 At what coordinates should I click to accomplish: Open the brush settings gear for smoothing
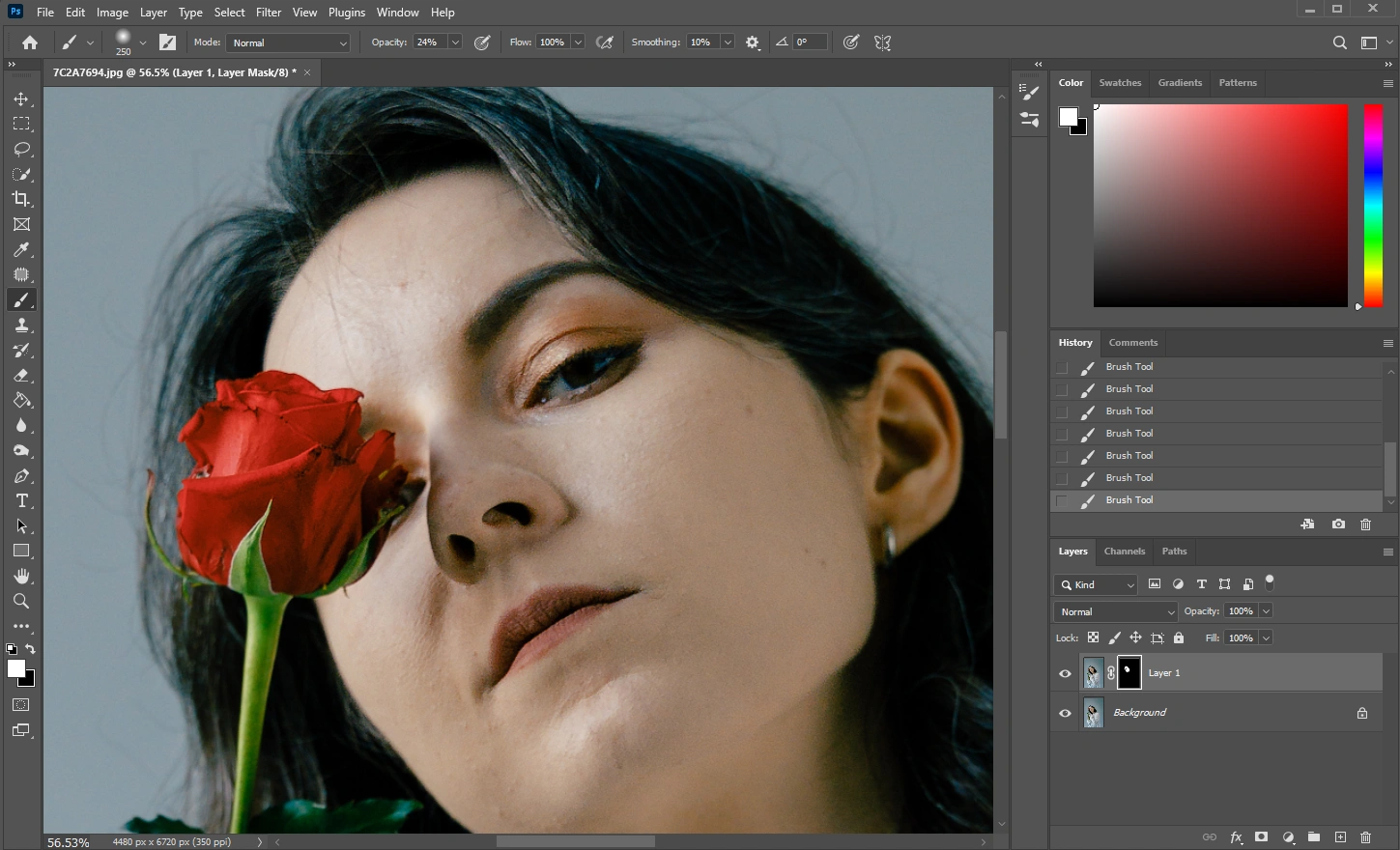(x=753, y=42)
